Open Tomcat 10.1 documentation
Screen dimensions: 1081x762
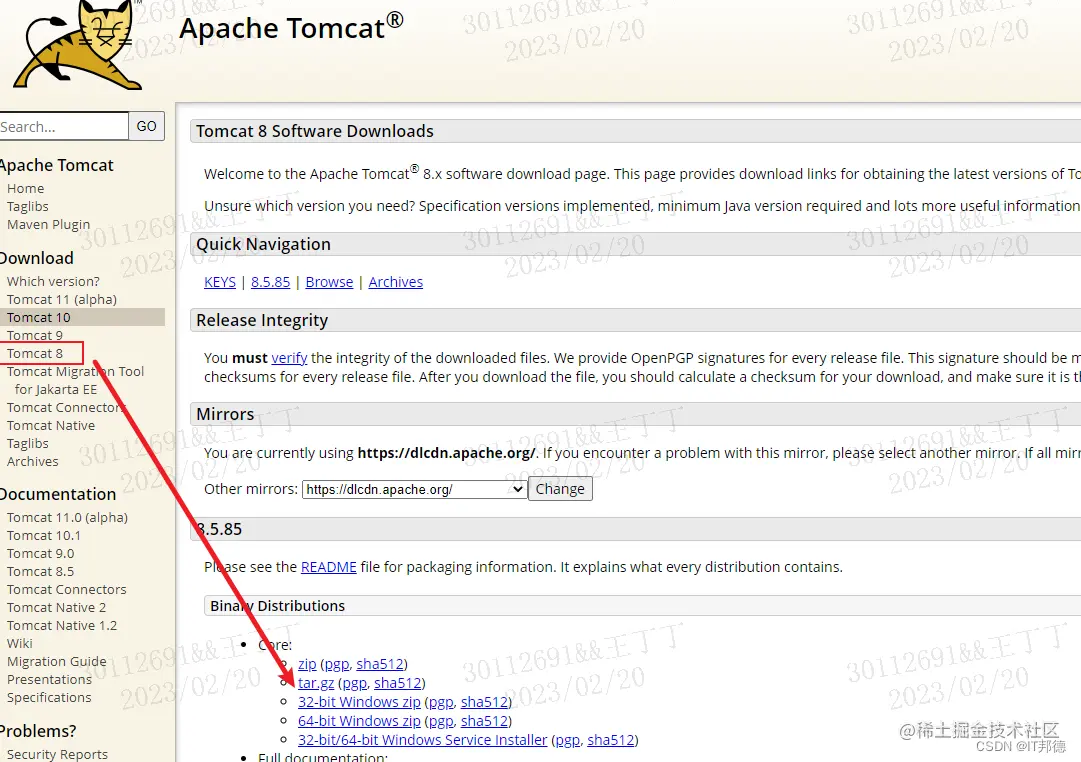(x=43, y=535)
